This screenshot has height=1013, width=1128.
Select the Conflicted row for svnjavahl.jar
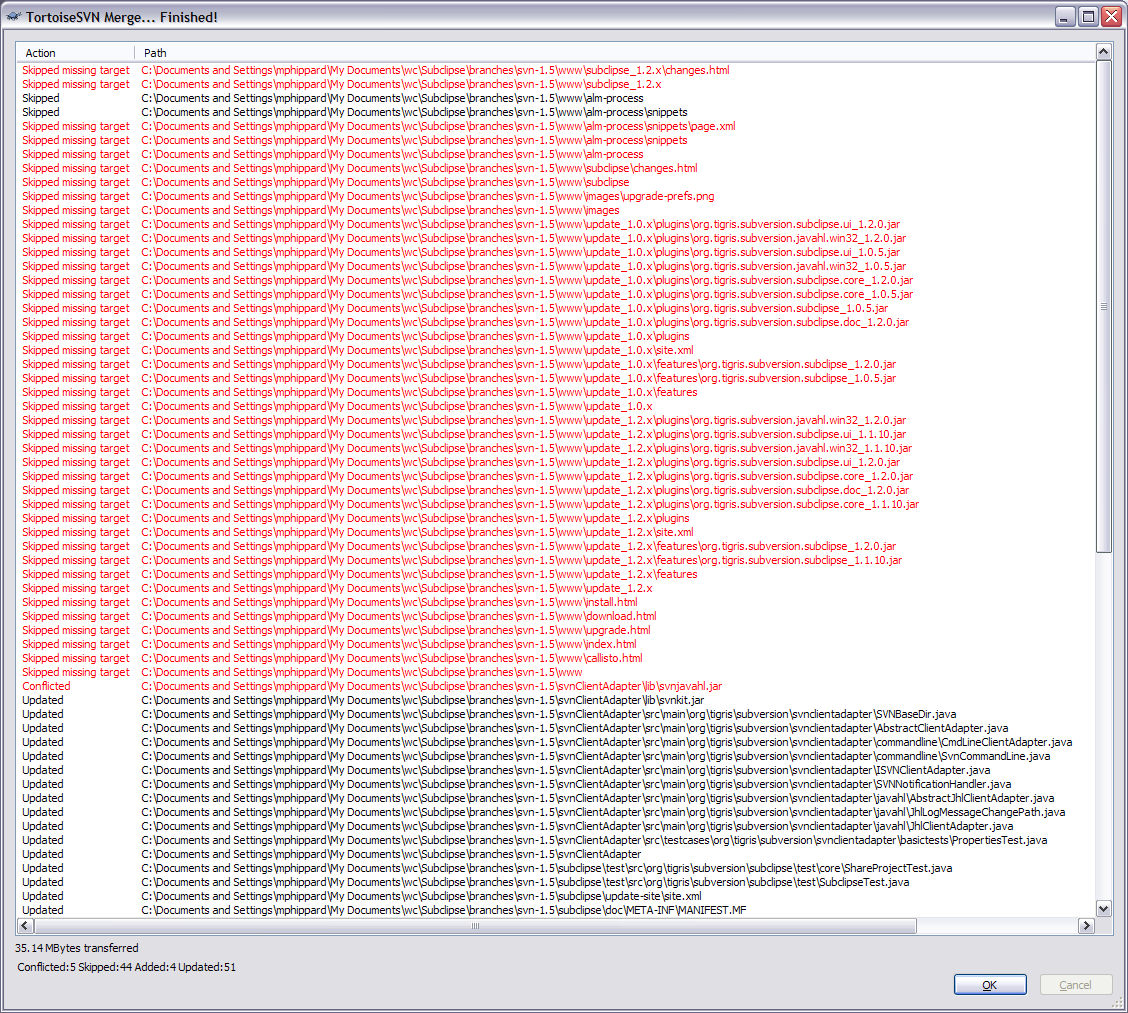[555, 686]
